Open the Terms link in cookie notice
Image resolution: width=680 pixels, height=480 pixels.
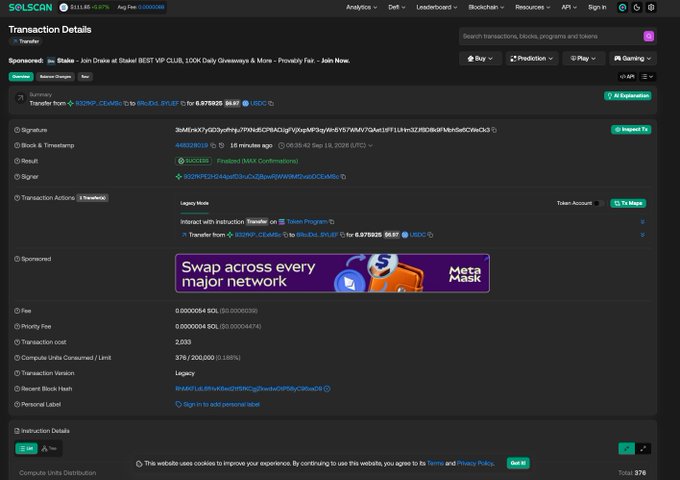[435, 464]
